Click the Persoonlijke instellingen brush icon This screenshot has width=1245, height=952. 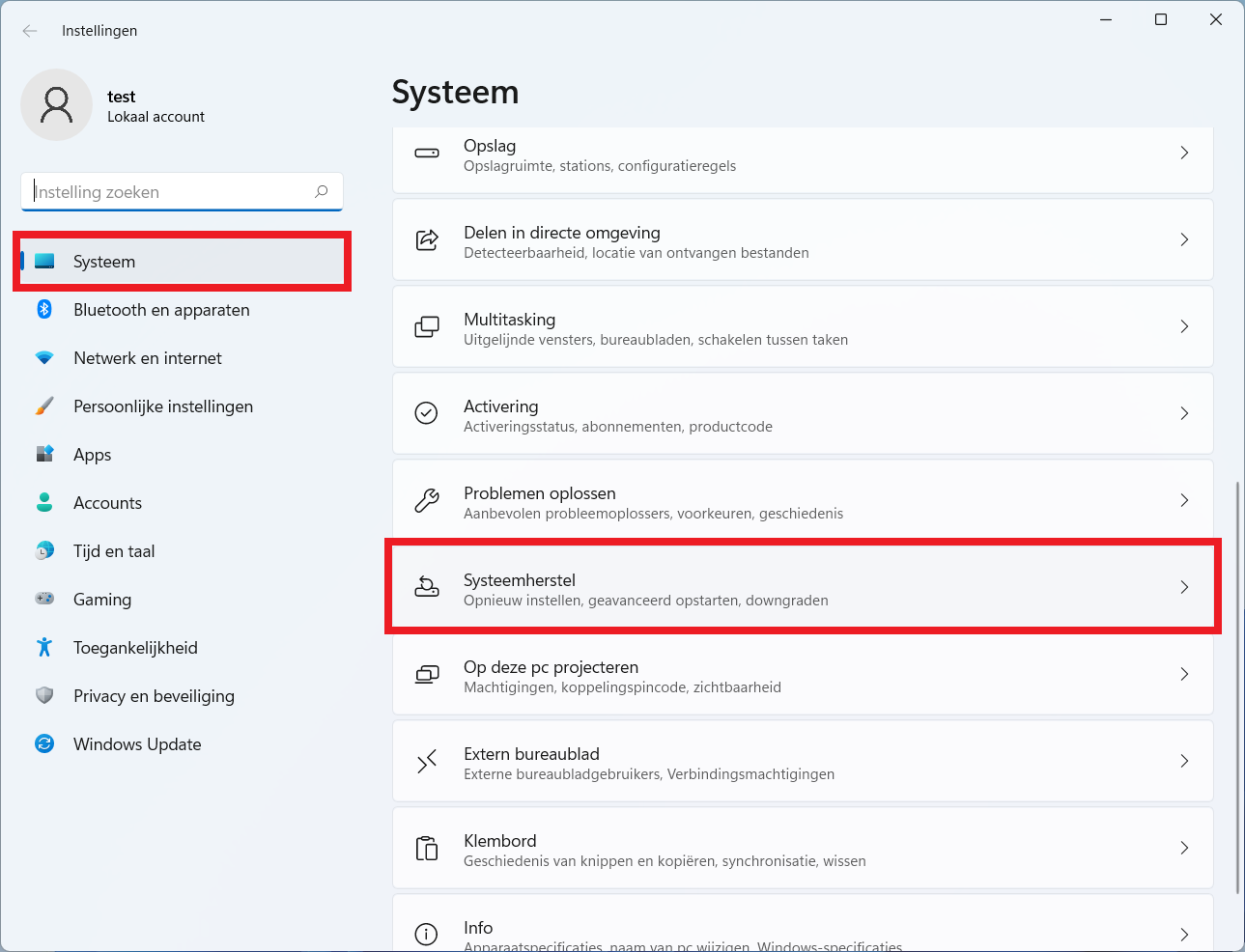click(44, 406)
